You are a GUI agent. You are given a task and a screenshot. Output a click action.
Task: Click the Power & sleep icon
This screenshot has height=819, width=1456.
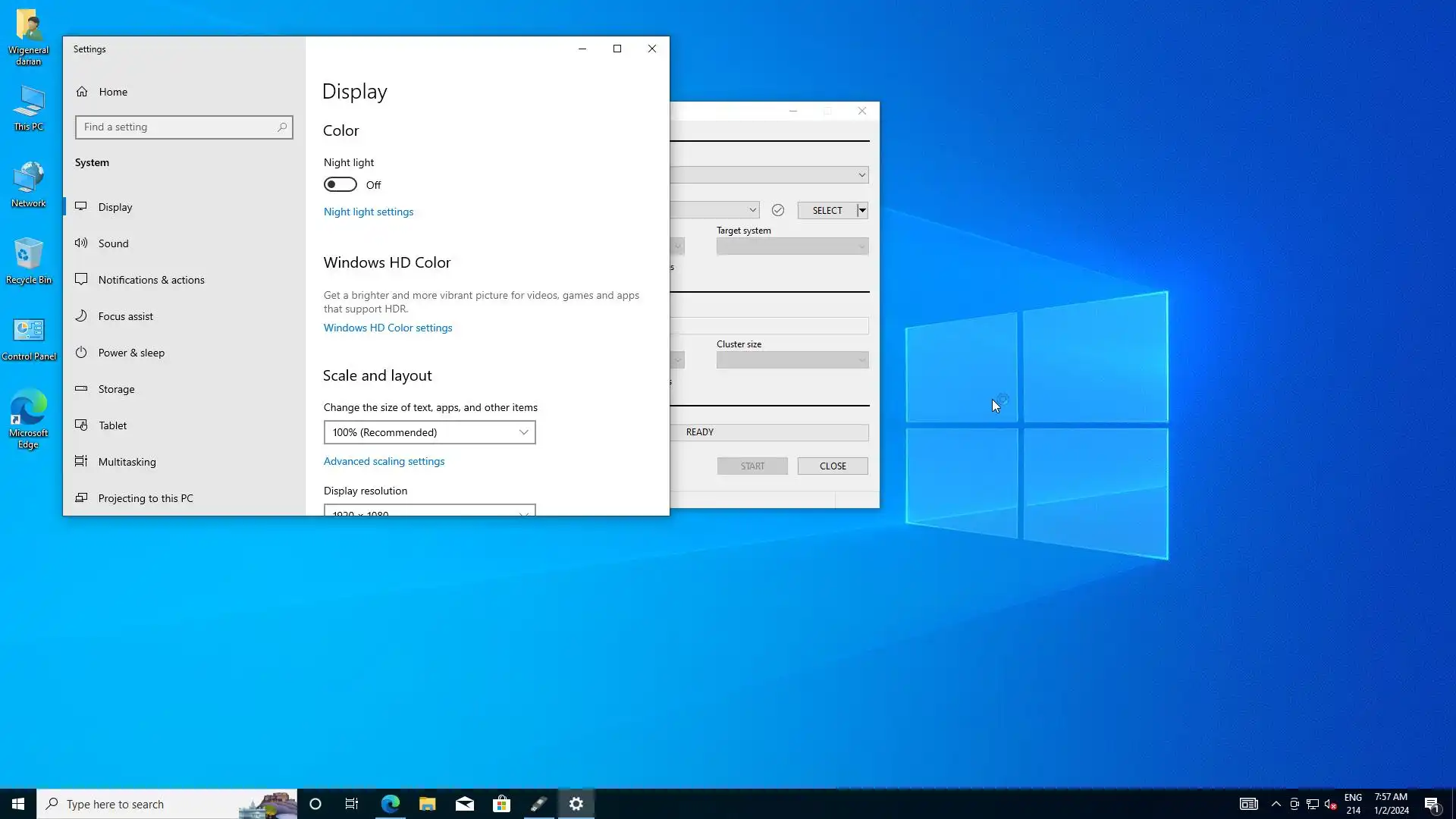pyautogui.click(x=81, y=353)
